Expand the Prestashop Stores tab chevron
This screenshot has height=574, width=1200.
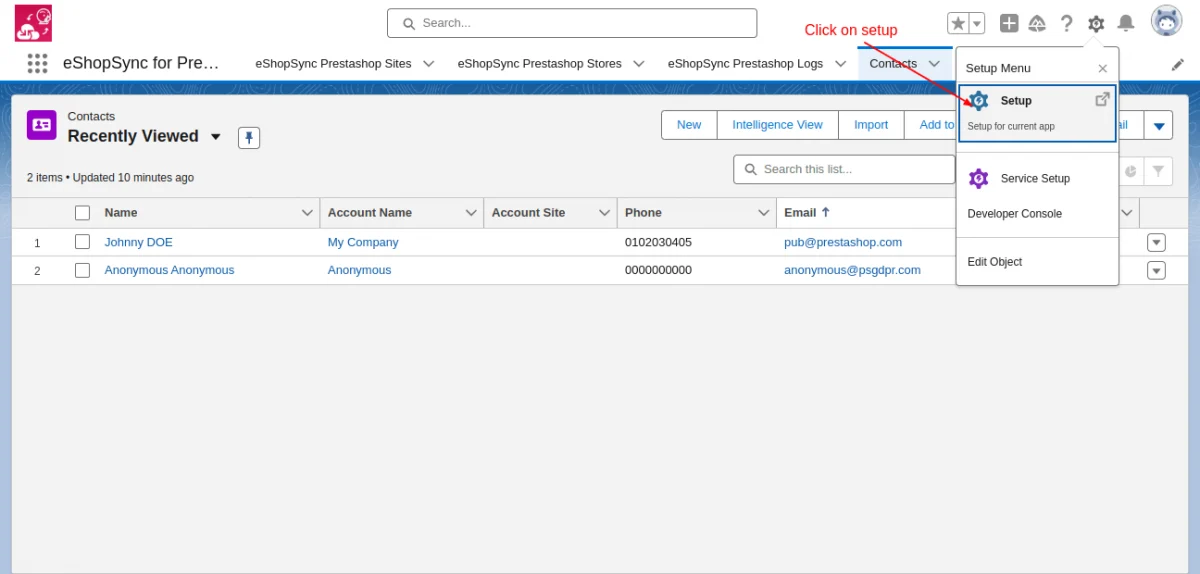pyautogui.click(x=639, y=63)
